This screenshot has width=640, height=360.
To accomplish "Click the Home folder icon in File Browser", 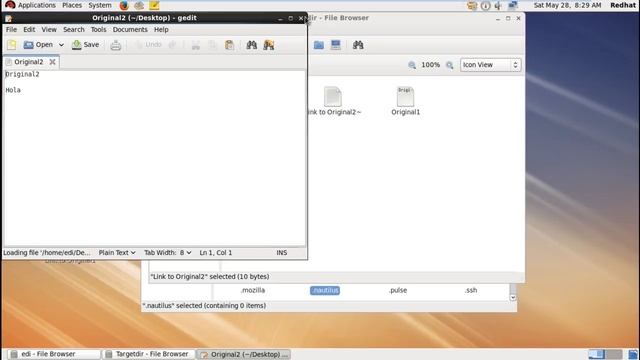I will 319,45.
